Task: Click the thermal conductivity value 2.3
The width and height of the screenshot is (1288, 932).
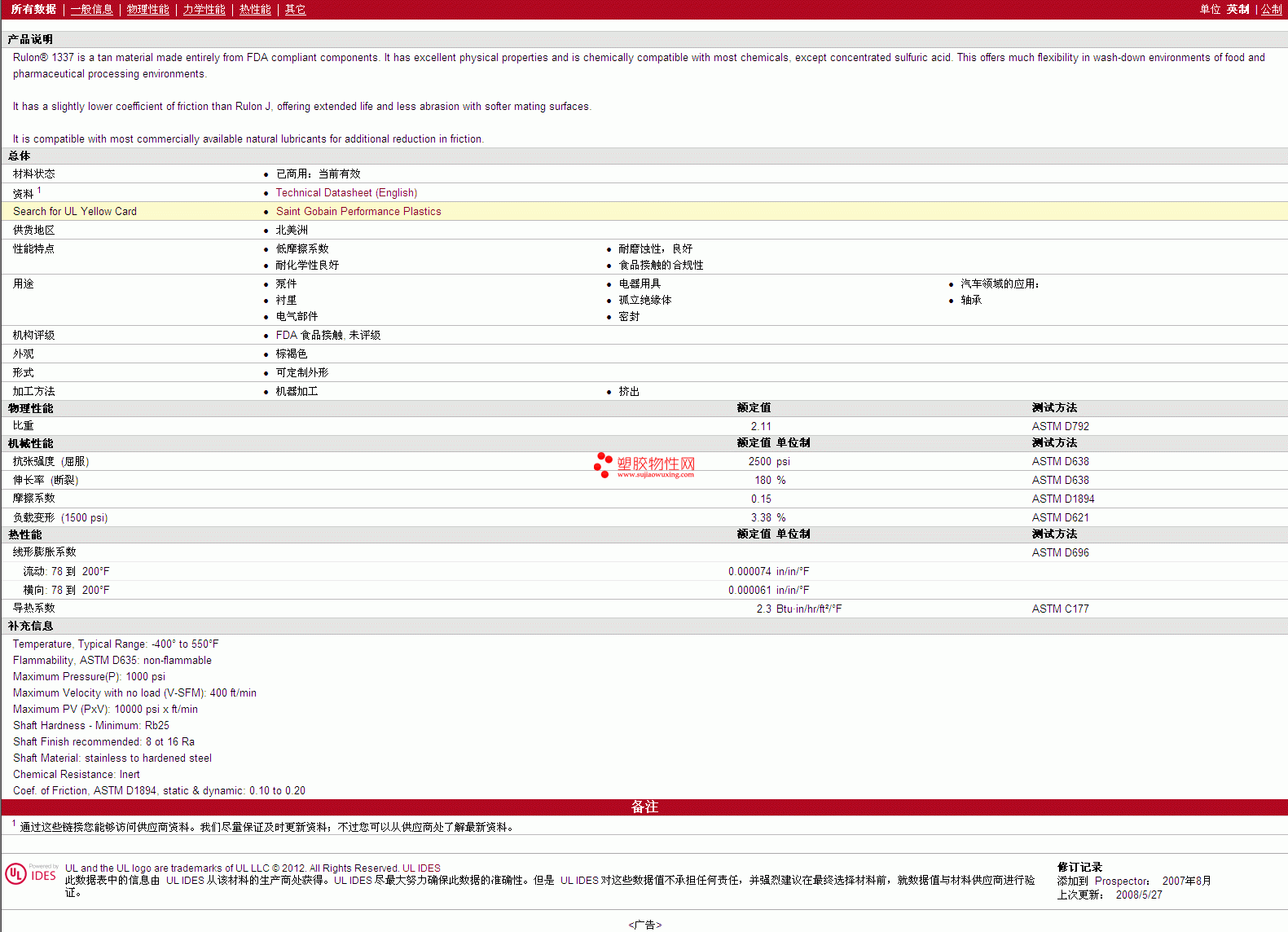Action: (763, 609)
